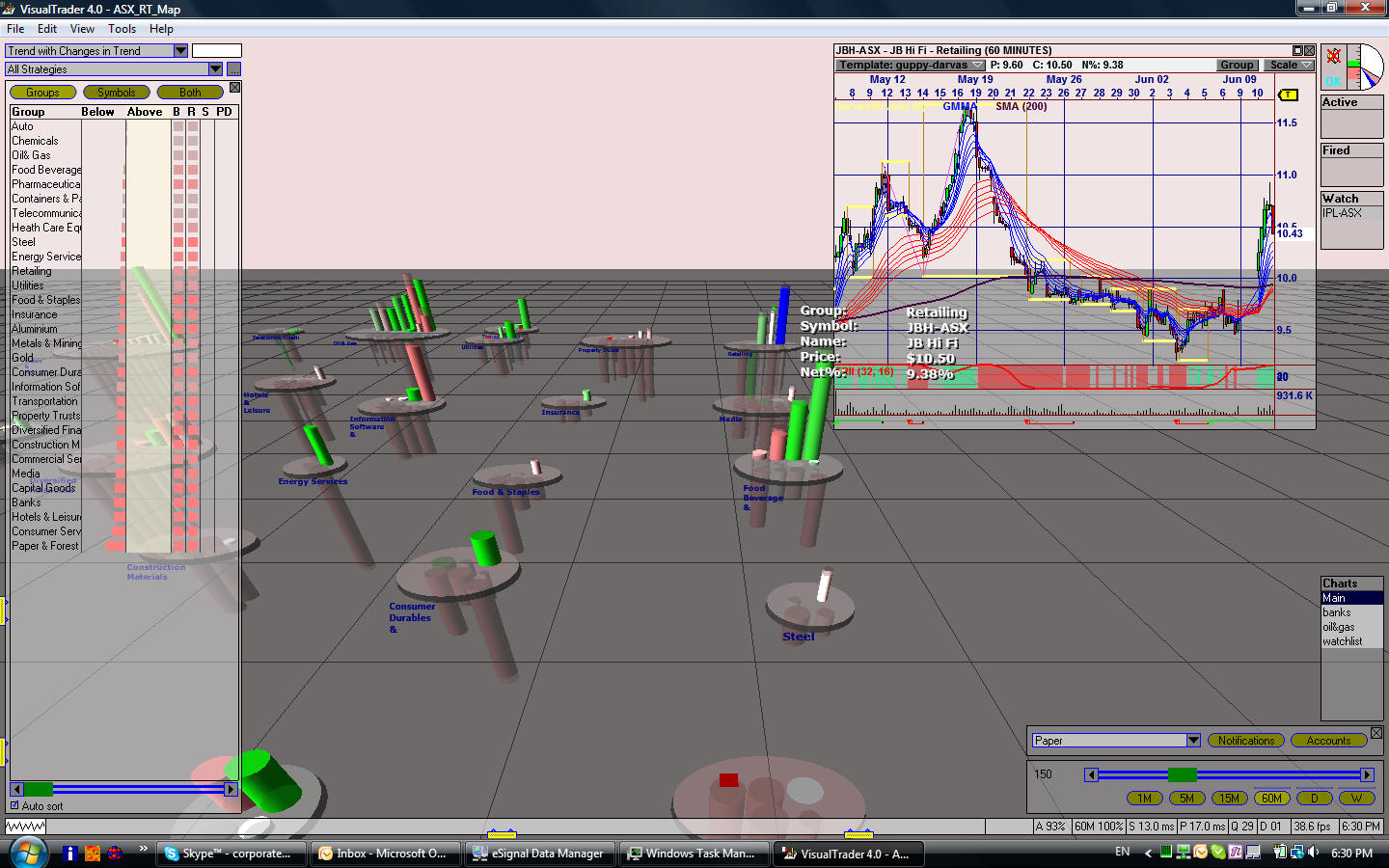Screen dimensions: 1389x868
Task: Select the Symbols tab button
Action: click(x=116, y=93)
